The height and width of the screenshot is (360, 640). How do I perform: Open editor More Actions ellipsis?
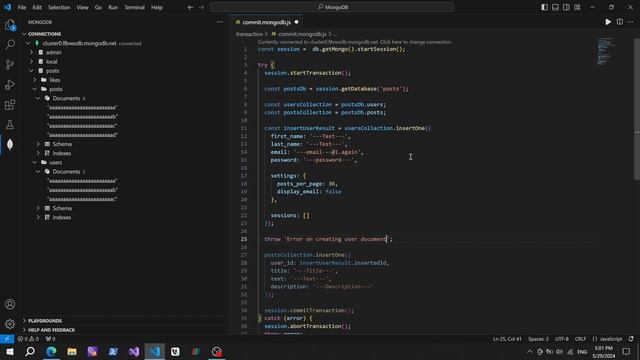point(631,22)
